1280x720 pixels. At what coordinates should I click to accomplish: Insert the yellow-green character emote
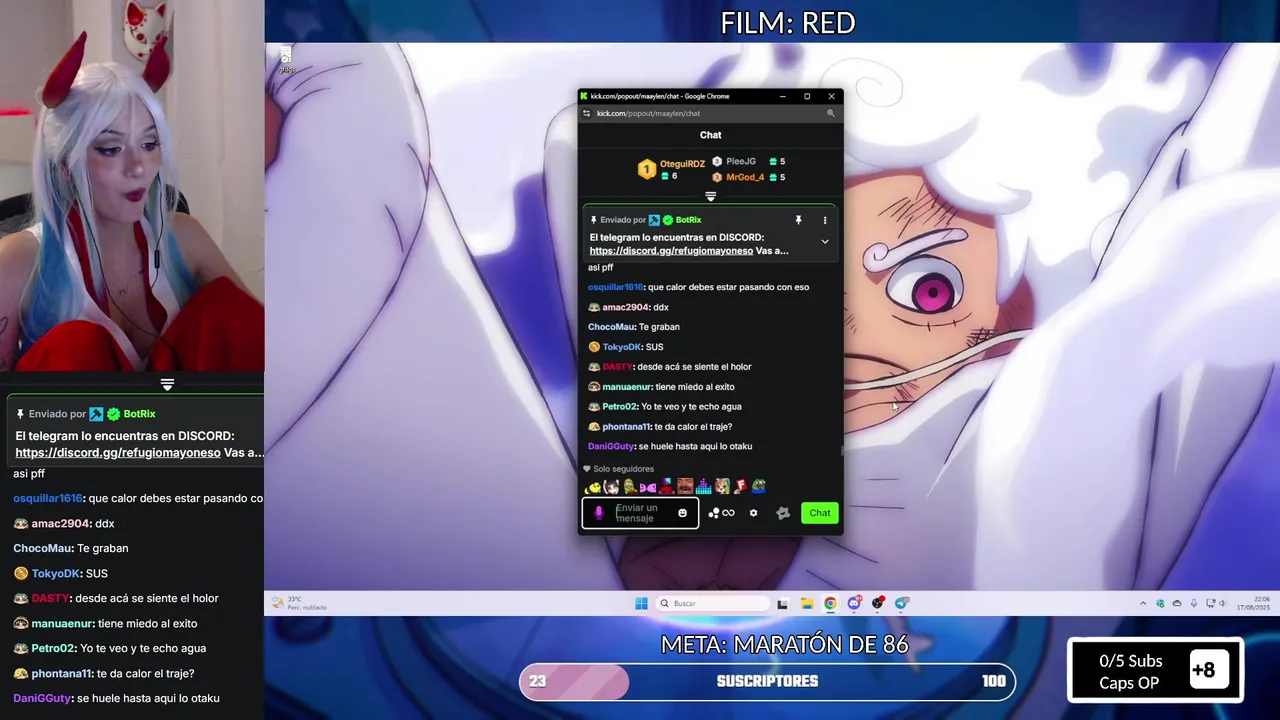pos(629,487)
